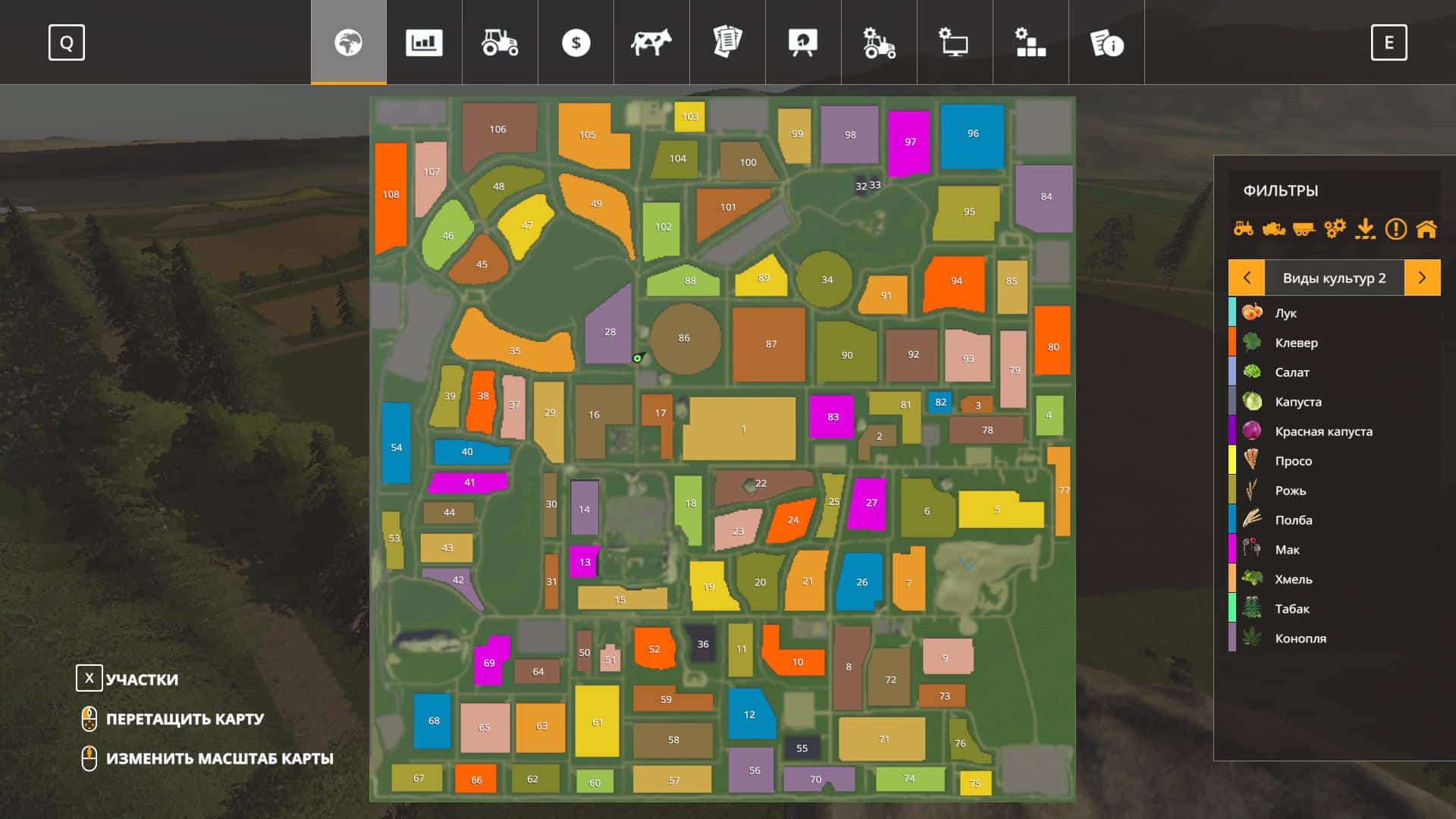Open the finances tab with dollar icon
The image size is (1456, 819).
[576, 42]
